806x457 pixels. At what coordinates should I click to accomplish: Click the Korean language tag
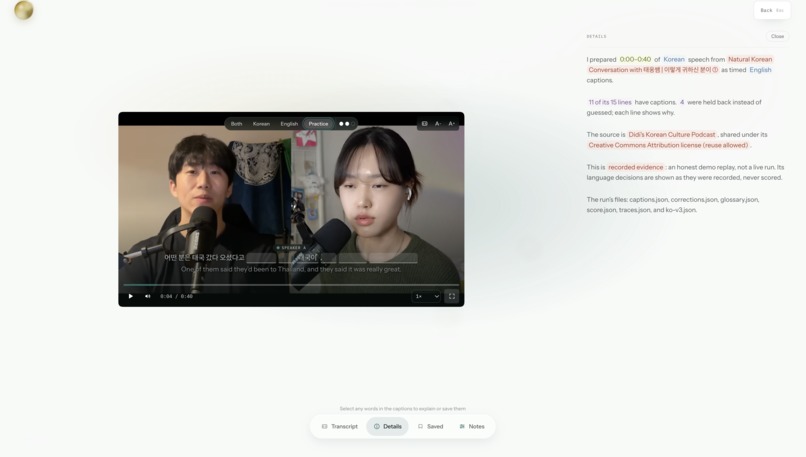point(674,59)
